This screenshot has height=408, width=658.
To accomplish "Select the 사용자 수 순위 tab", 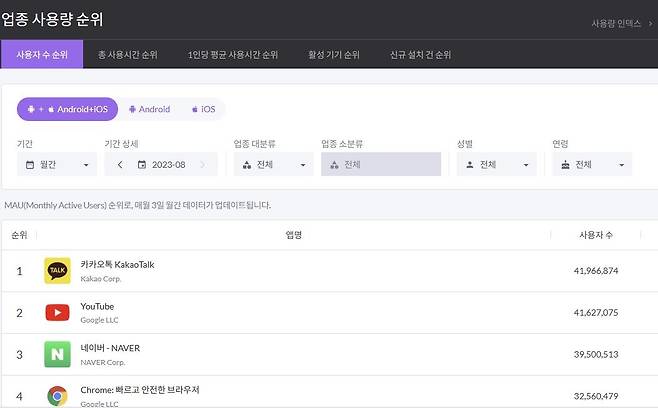I will (x=42, y=54).
